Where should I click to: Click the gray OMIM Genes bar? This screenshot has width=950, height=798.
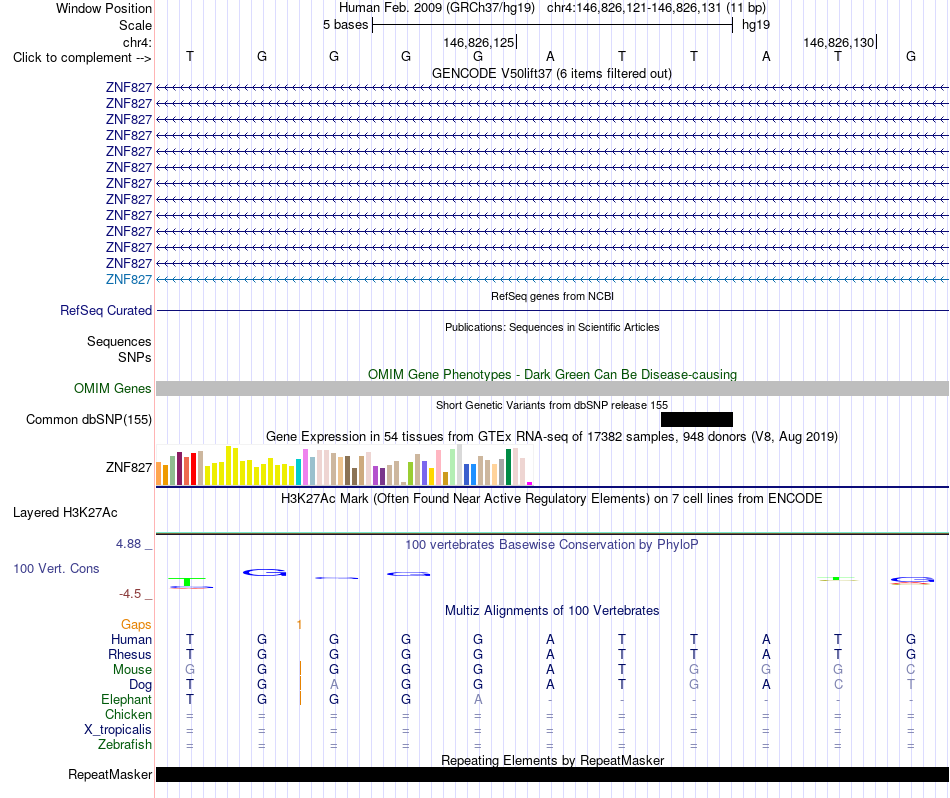click(552, 388)
